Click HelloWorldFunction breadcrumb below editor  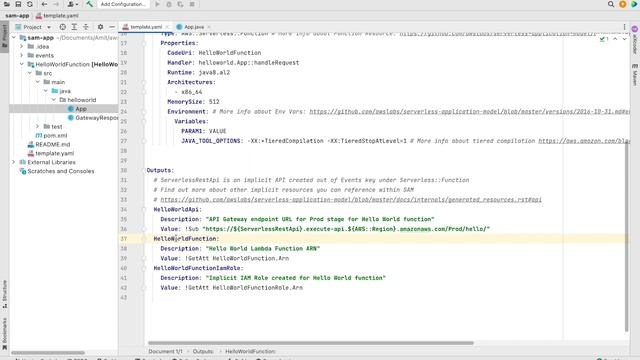[251, 351]
